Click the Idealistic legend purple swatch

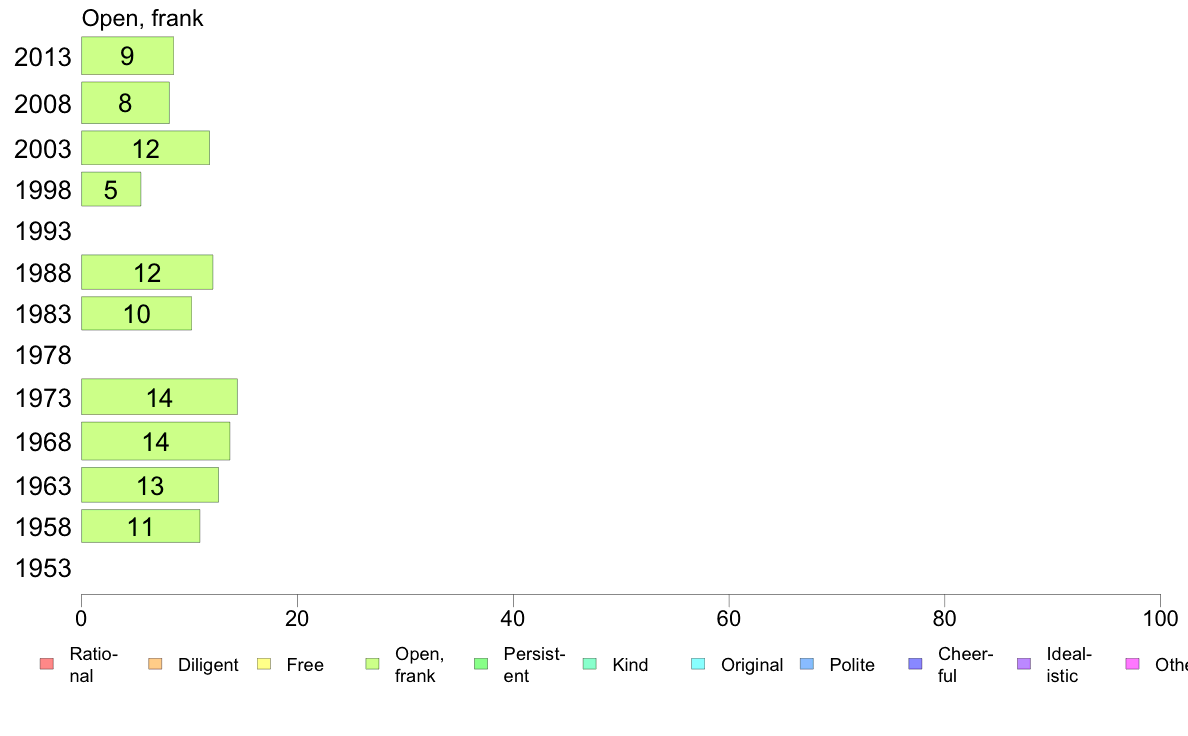tap(1024, 664)
